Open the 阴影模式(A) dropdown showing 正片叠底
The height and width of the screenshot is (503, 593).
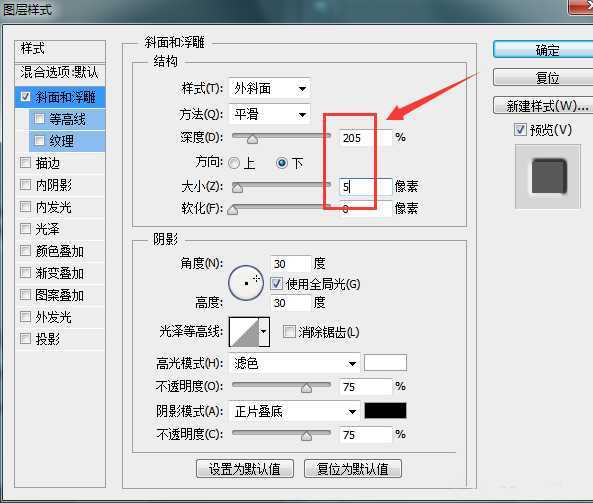pos(295,411)
